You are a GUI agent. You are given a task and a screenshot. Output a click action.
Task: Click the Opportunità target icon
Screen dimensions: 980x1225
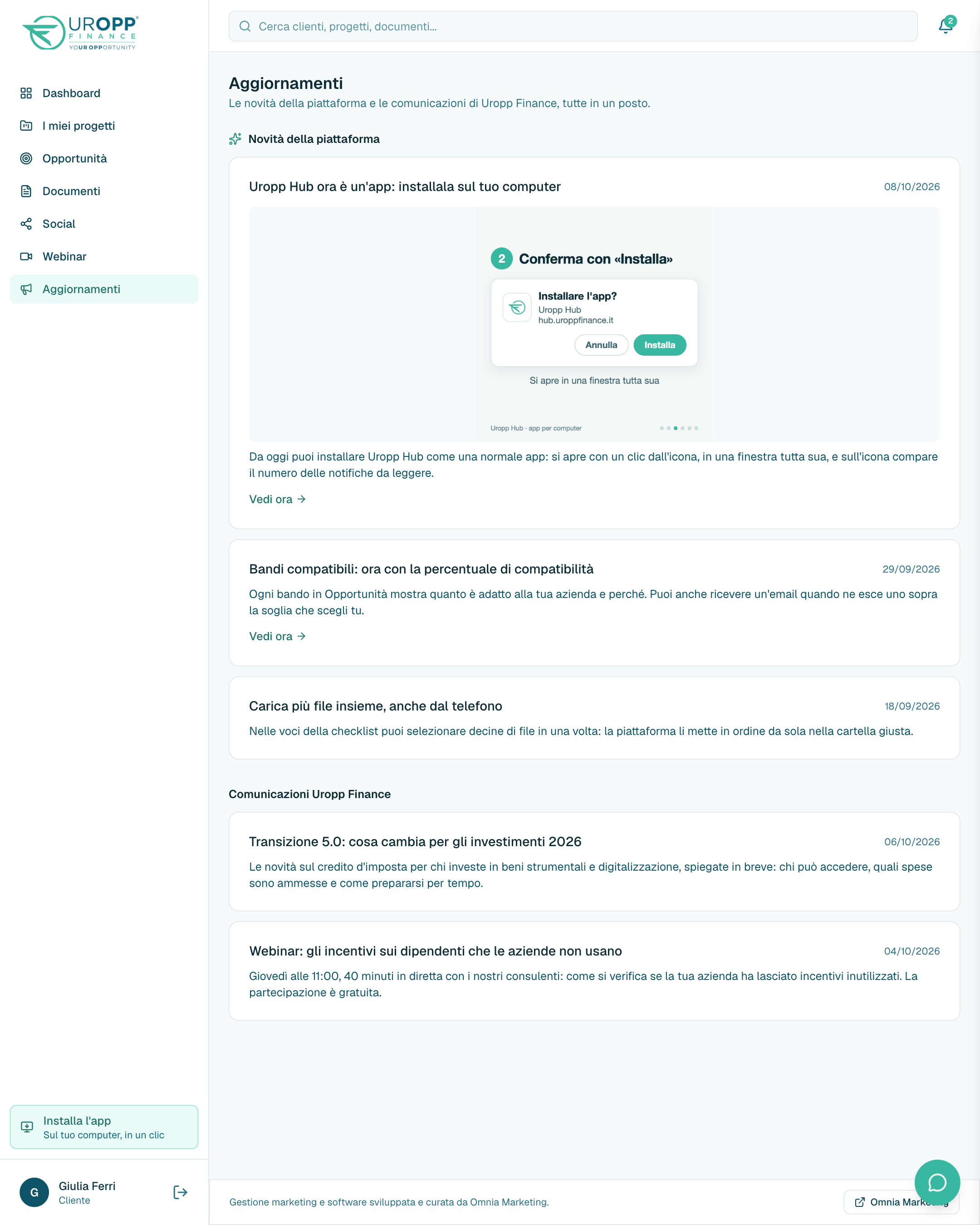pos(26,158)
